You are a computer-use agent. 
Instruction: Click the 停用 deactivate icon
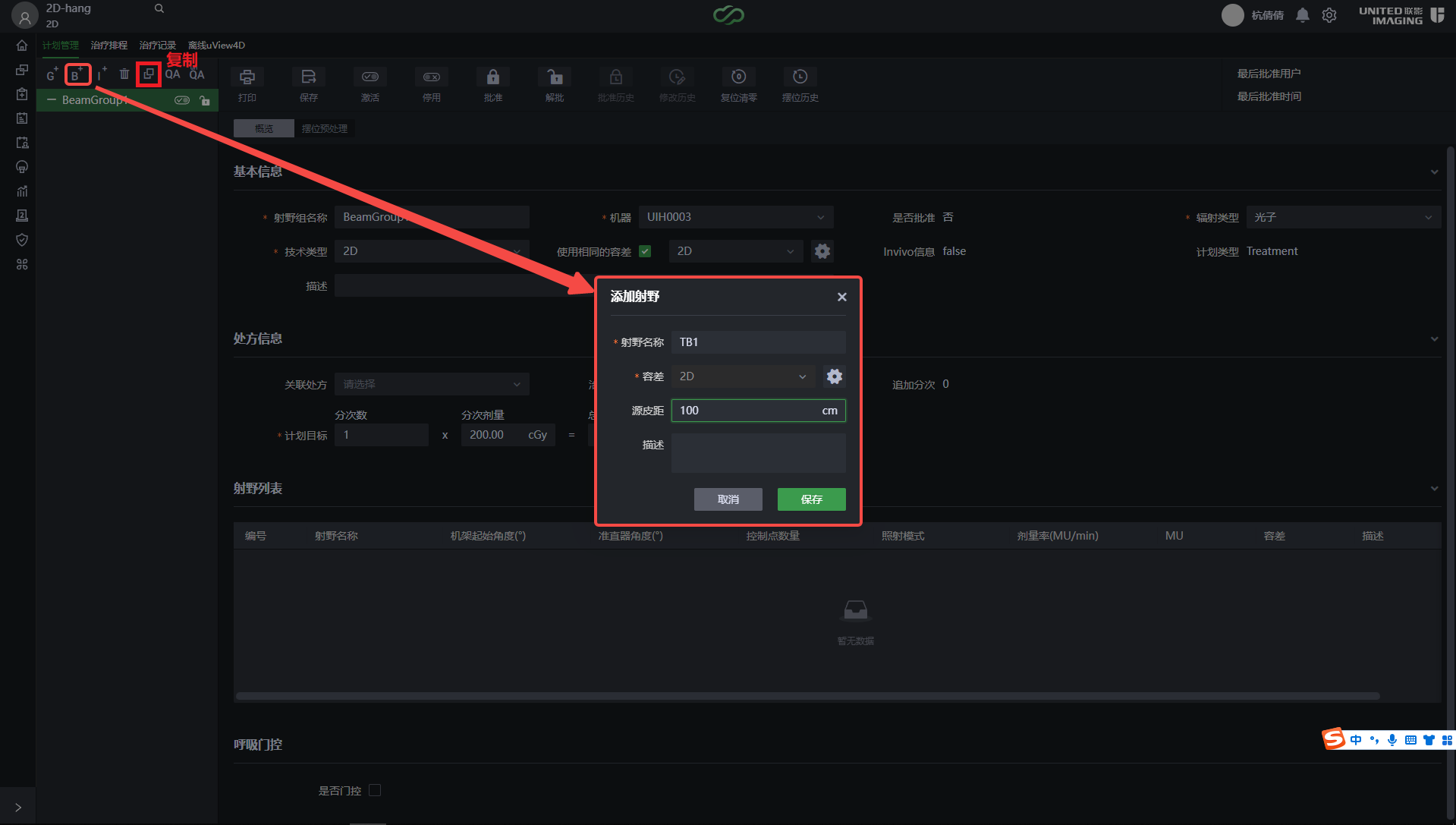click(x=432, y=77)
